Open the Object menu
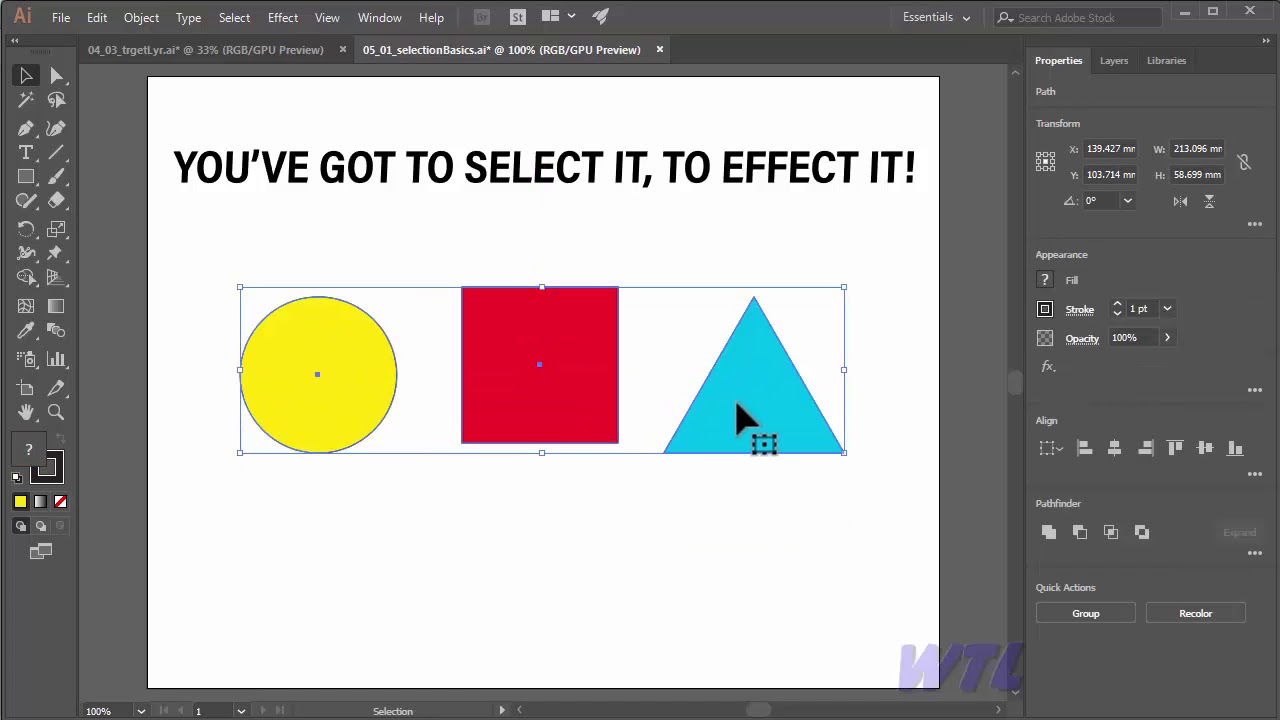Screen dimensions: 1280x720 pyautogui.click(x=141, y=17)
